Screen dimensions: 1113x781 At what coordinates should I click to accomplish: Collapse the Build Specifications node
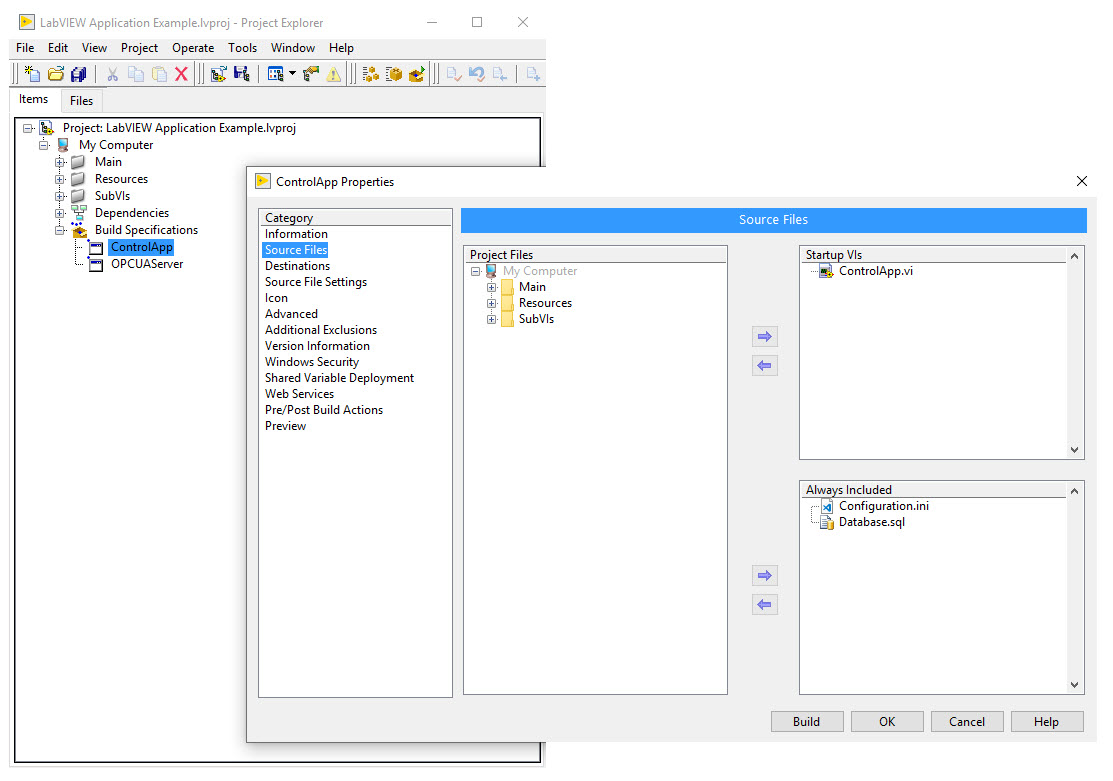60,231
